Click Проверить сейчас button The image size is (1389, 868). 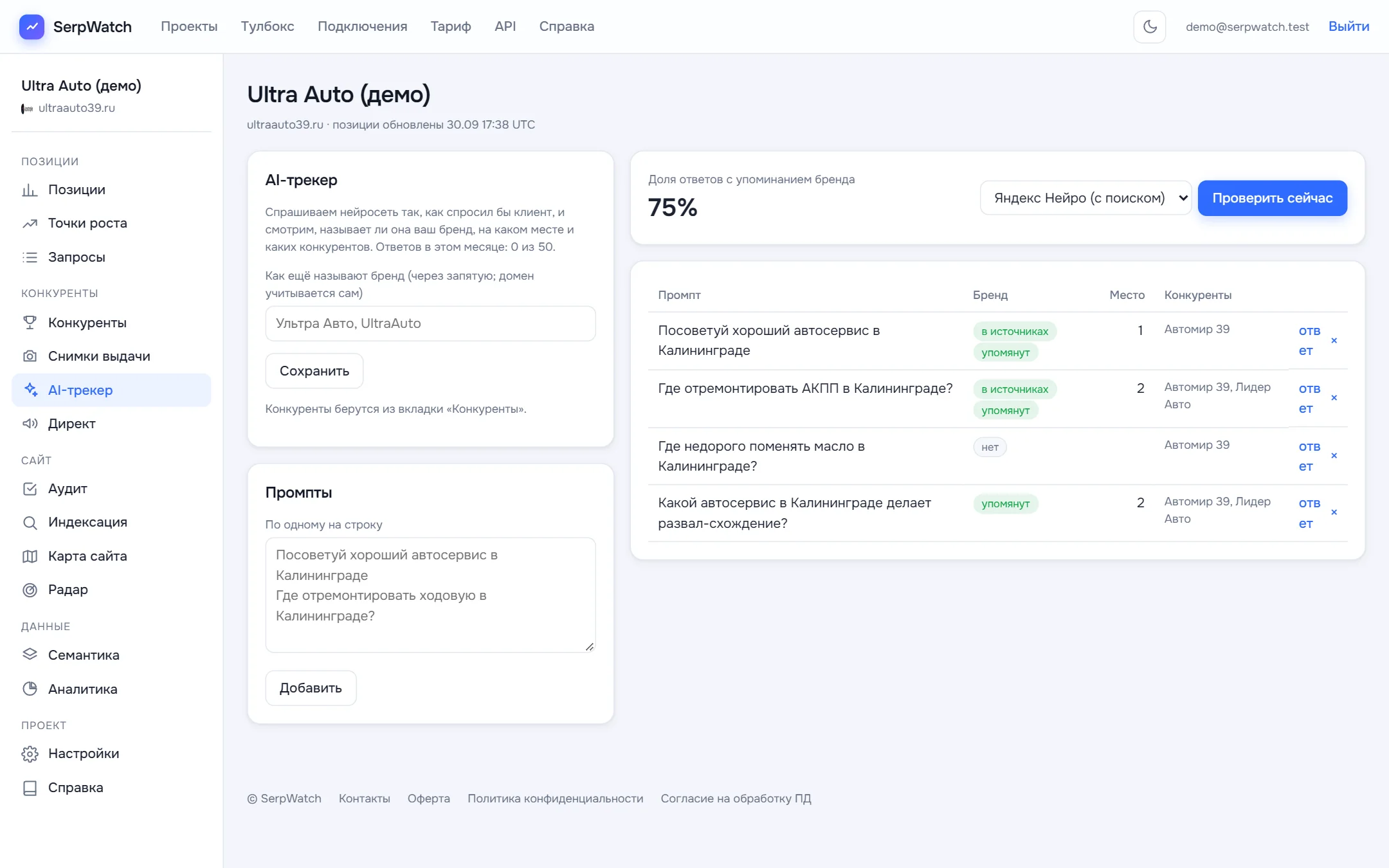coord(1272,198)
